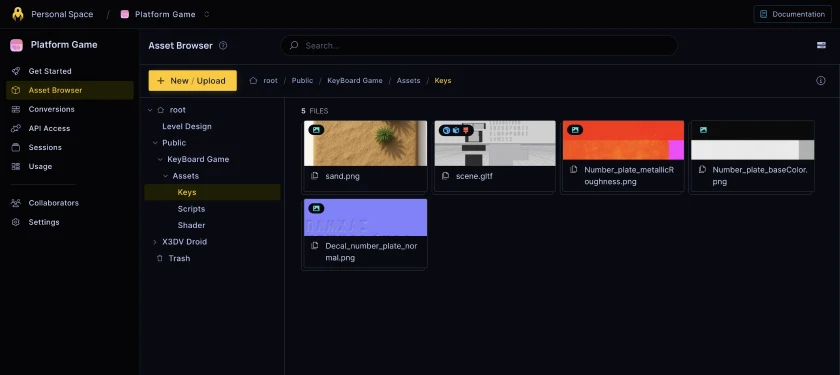Open the Usage page
The width and height of the screenshot is (840, 375).
tap(40, 167)
